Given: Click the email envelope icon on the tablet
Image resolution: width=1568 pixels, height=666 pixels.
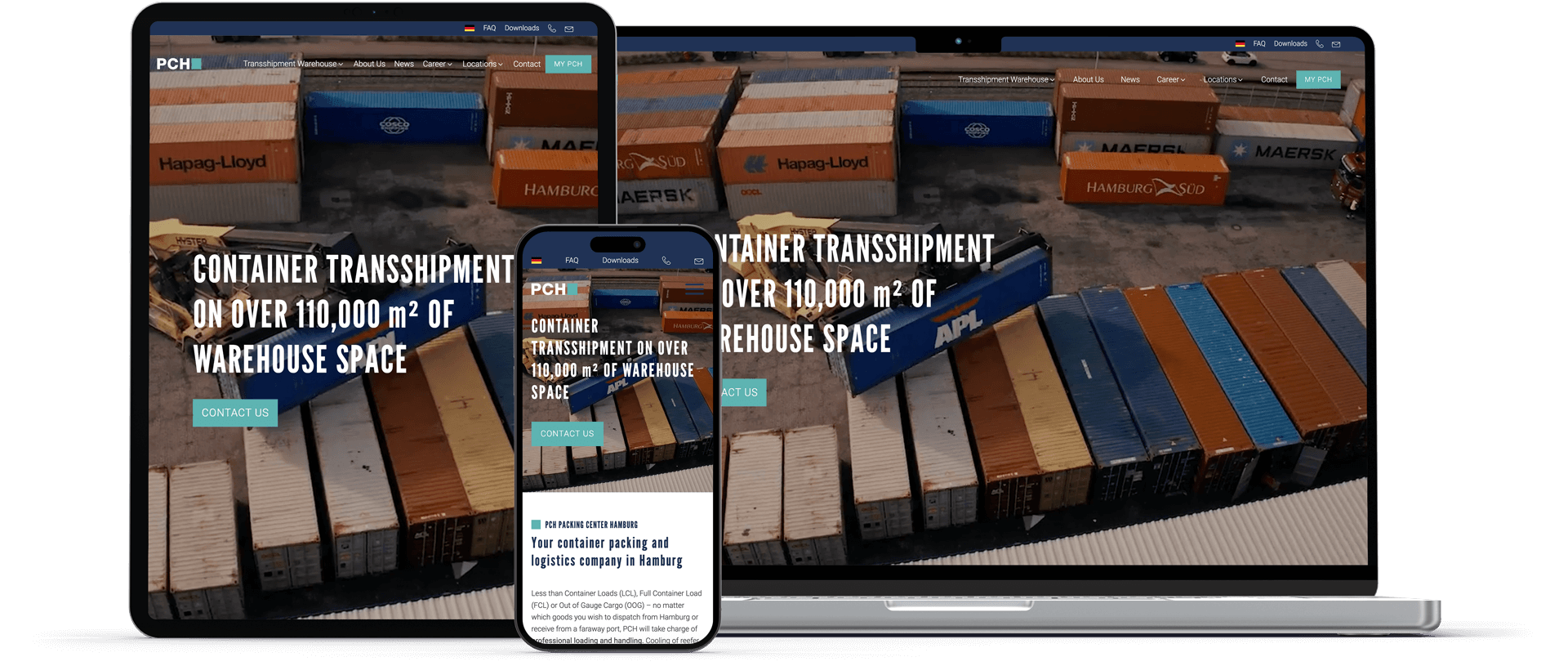Looking at the screenshot, I should [x=569, y=29].
